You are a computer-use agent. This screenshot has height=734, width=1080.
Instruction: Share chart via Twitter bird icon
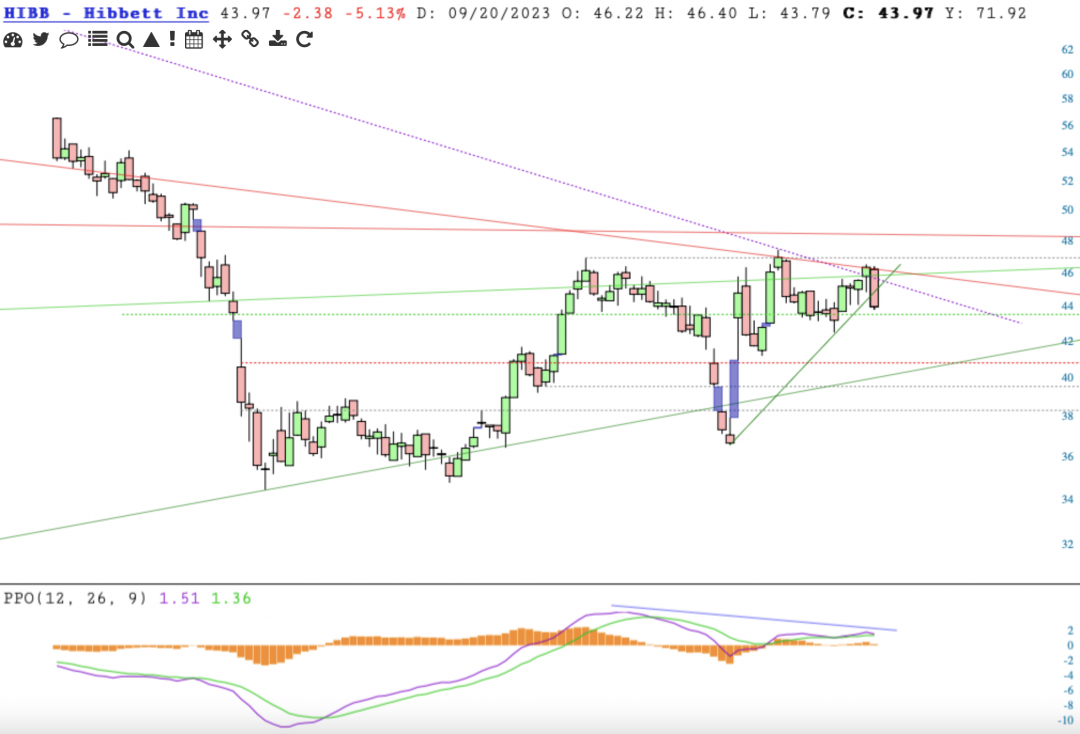coord(41,39)
